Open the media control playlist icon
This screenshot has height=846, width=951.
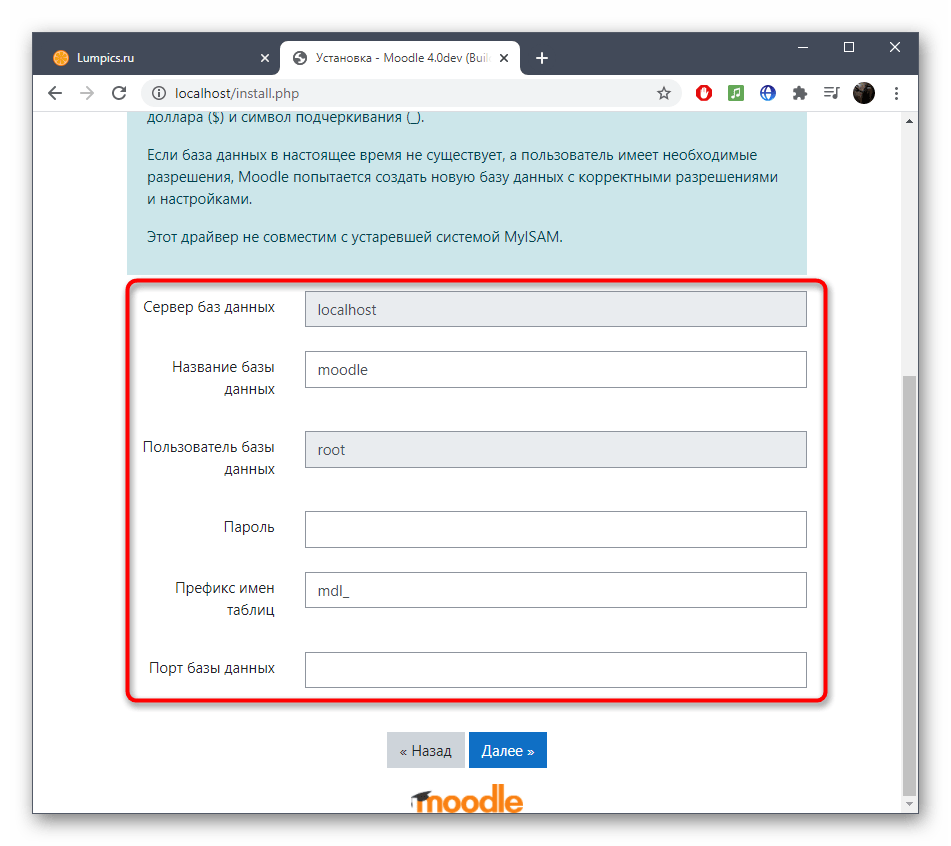tap(831, 93)
